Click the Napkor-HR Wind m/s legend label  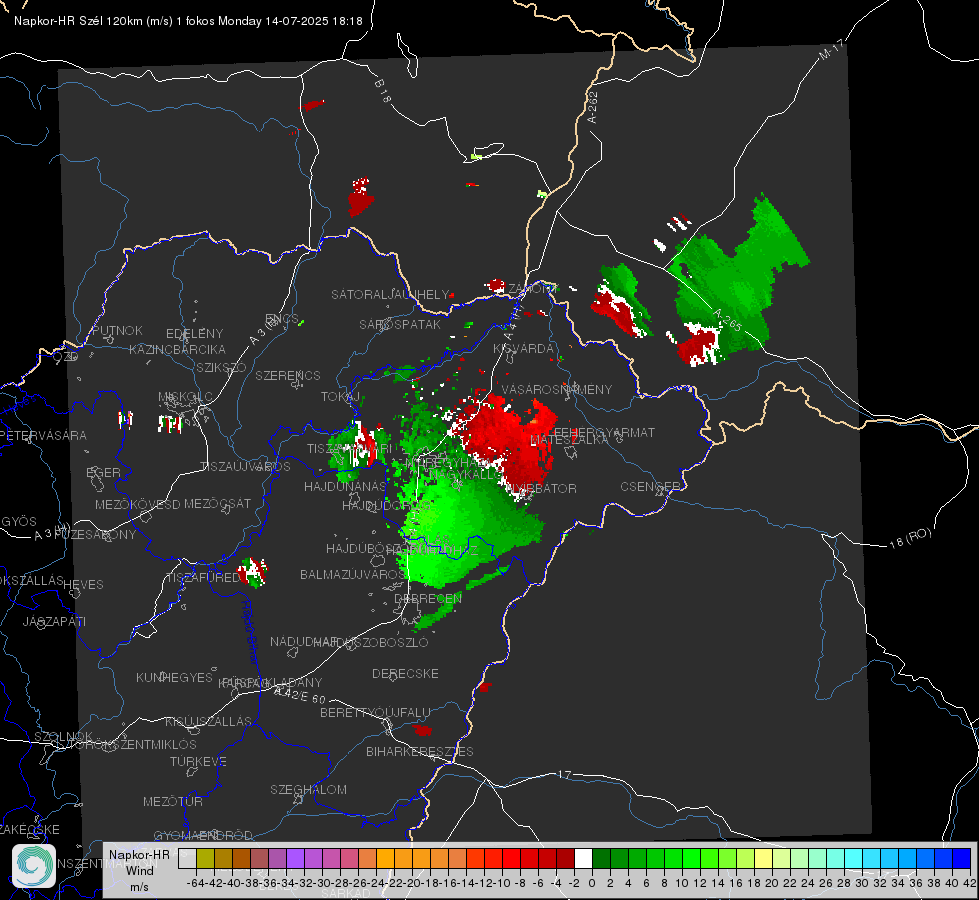point(139,870)
